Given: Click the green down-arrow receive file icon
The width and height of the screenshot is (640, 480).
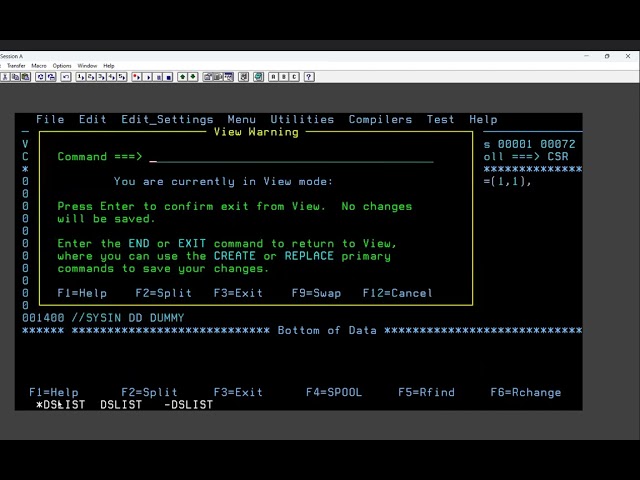Looking at the screenshot, I should click(193, 77).
